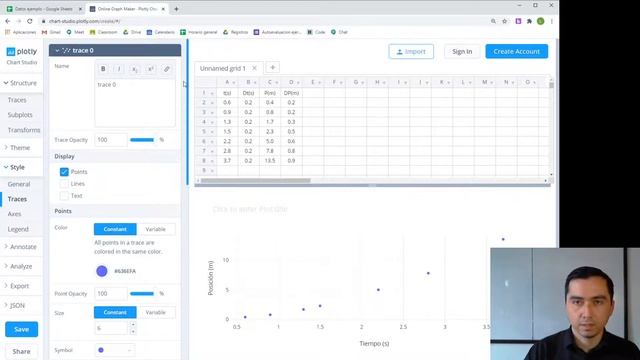Select Variable for point size
The height and width of the screenshot is (360, 640).
[x=156, y=312]
